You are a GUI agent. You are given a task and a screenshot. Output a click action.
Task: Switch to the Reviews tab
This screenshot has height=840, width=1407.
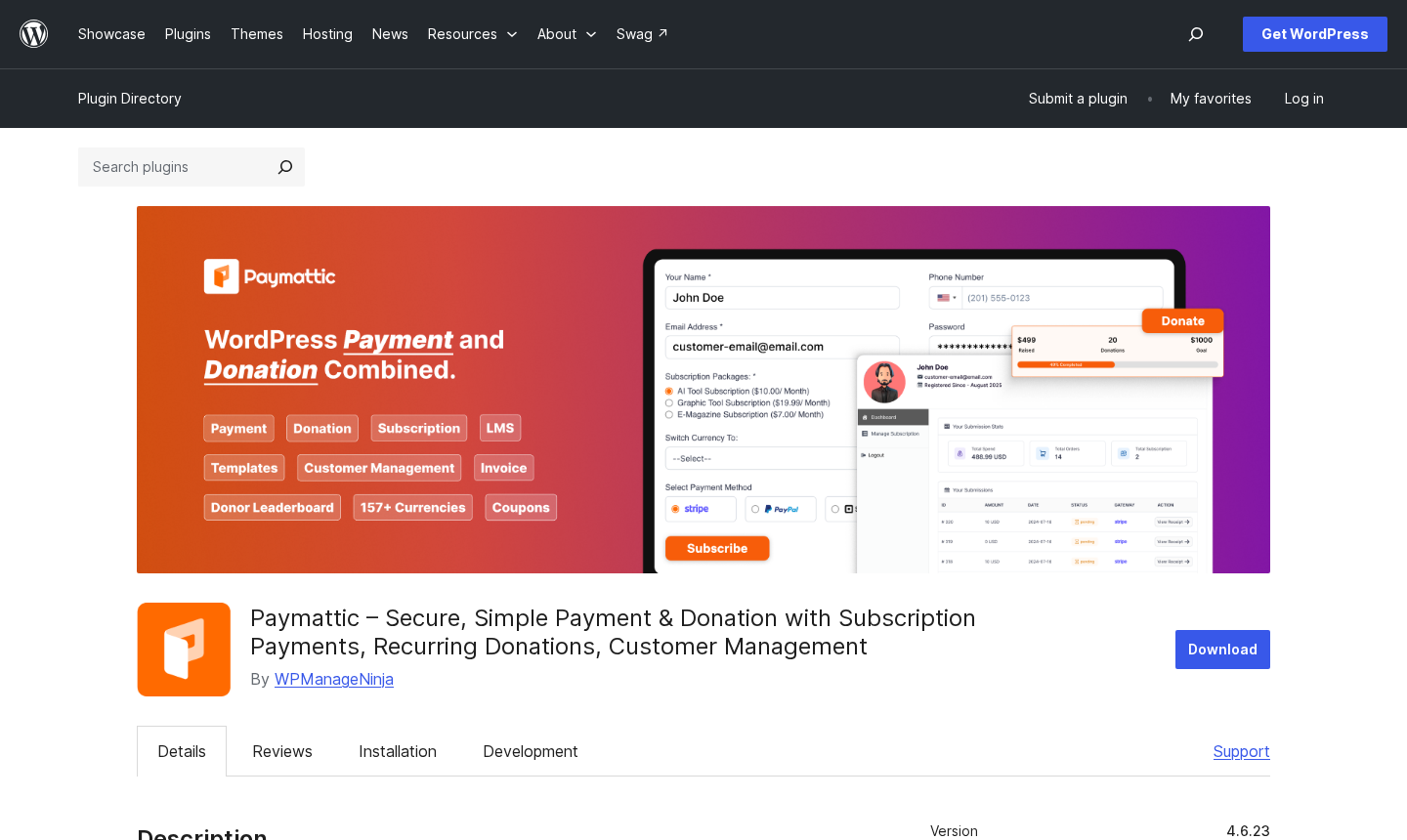tap(282, 751)
